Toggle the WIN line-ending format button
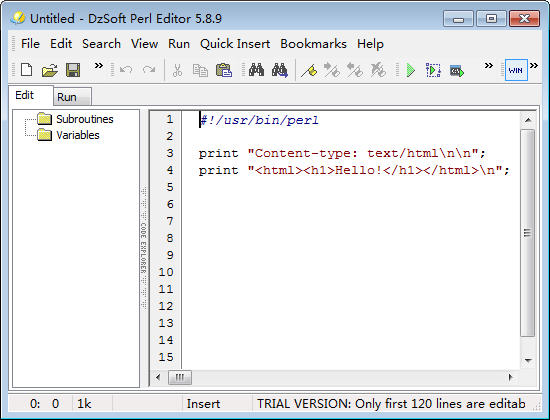 click(x=516, y=70)
